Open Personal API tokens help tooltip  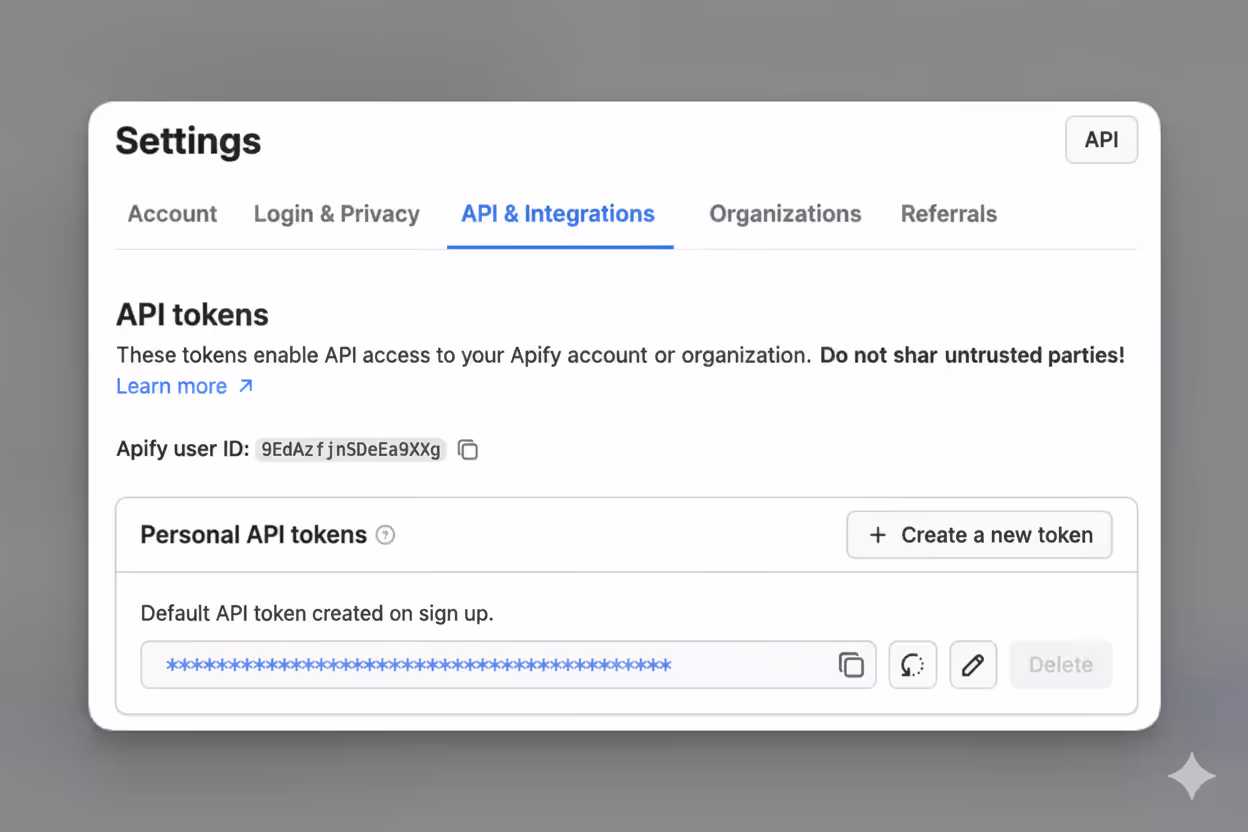(x=385, y=535)
